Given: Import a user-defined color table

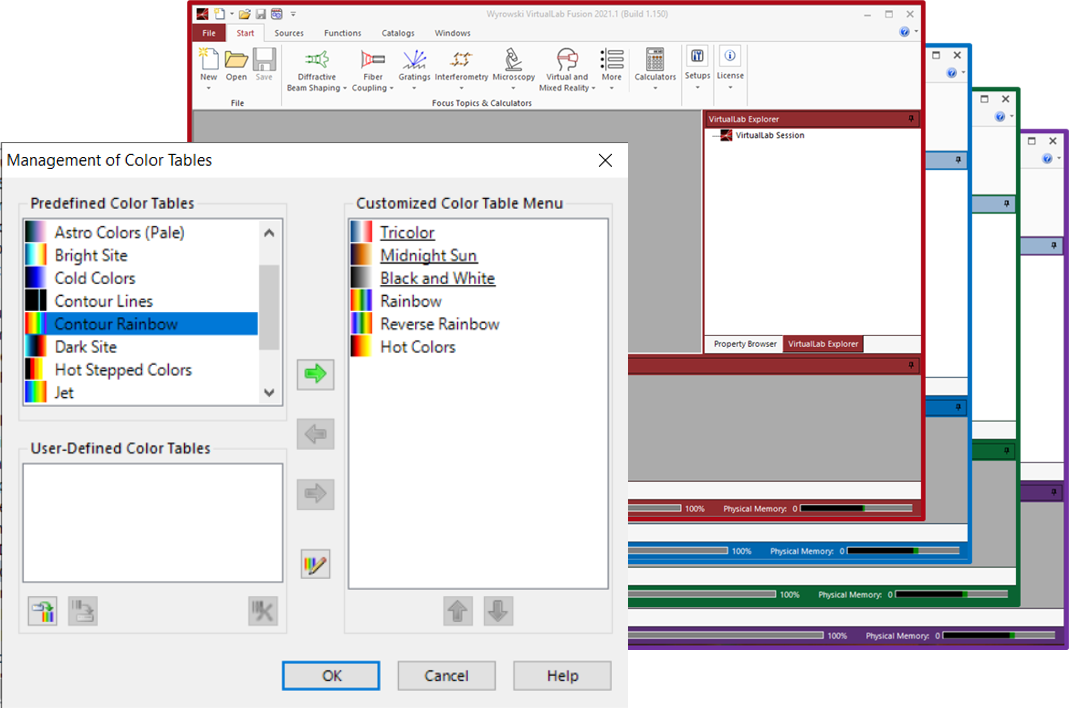Looking at the screenshot, I should (x=42, y=611).
